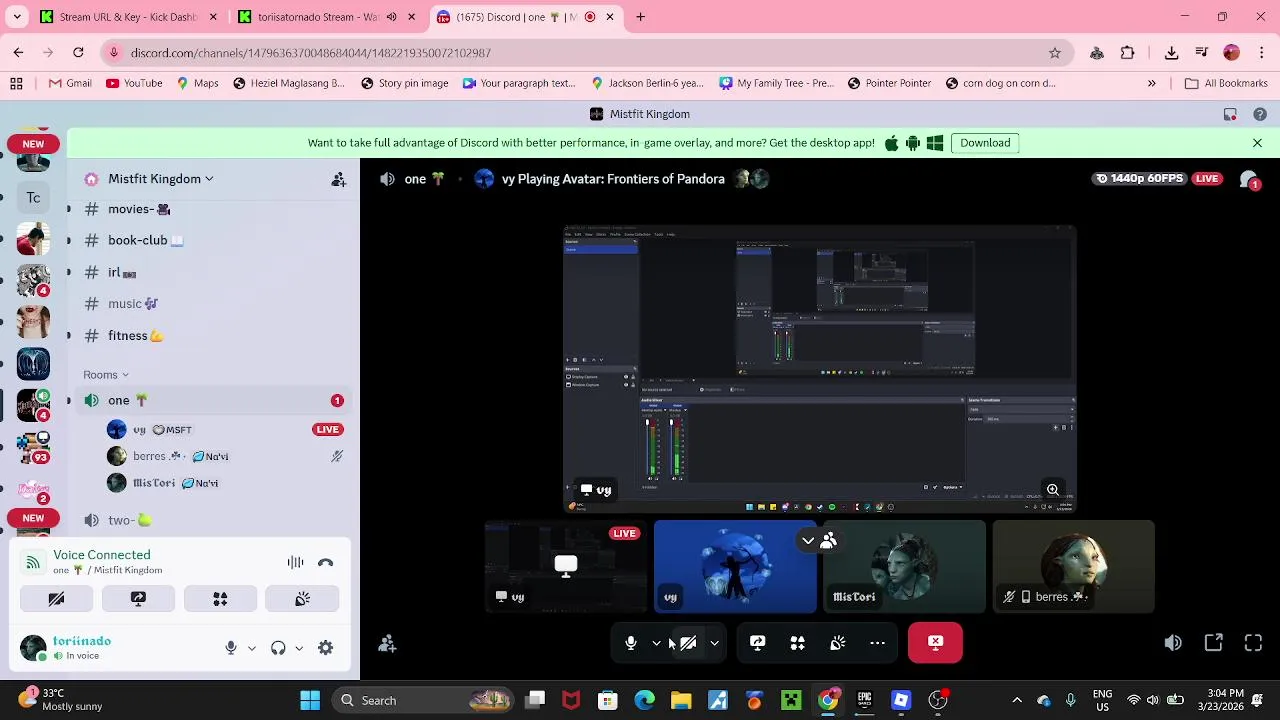Screen dimensions: 1280x720
Task: Select voice channel two
Action: click(215, 520)
